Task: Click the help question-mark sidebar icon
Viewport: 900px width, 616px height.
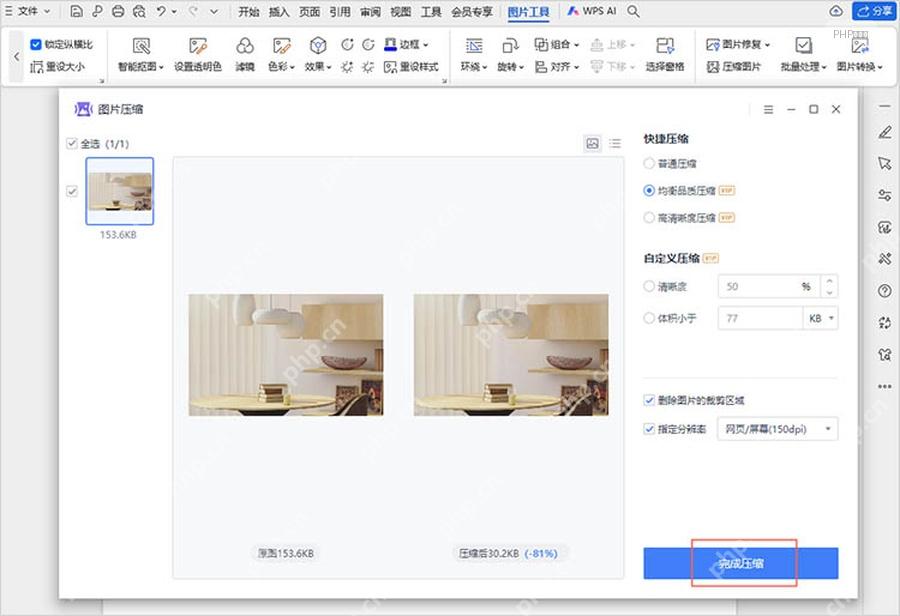Action: point(885,290)
